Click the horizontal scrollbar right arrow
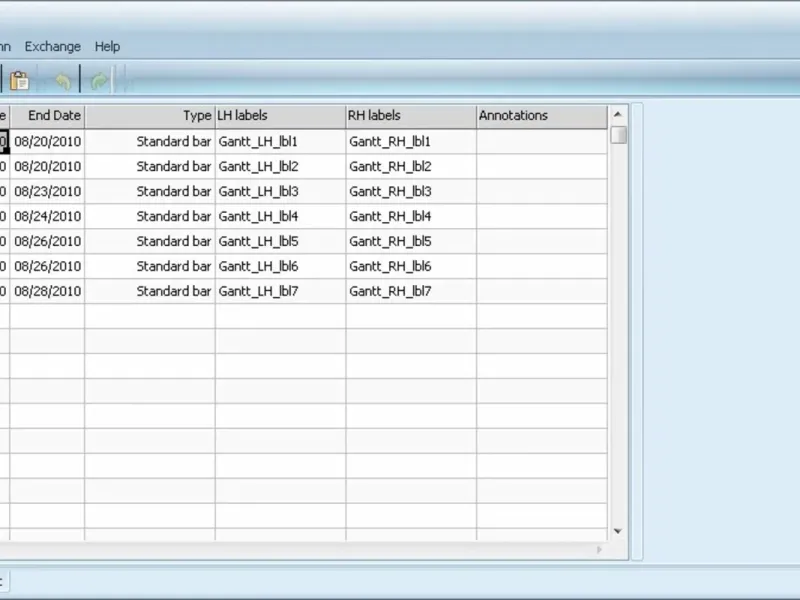Screen dimensions: 800x600 pos(599,549)
